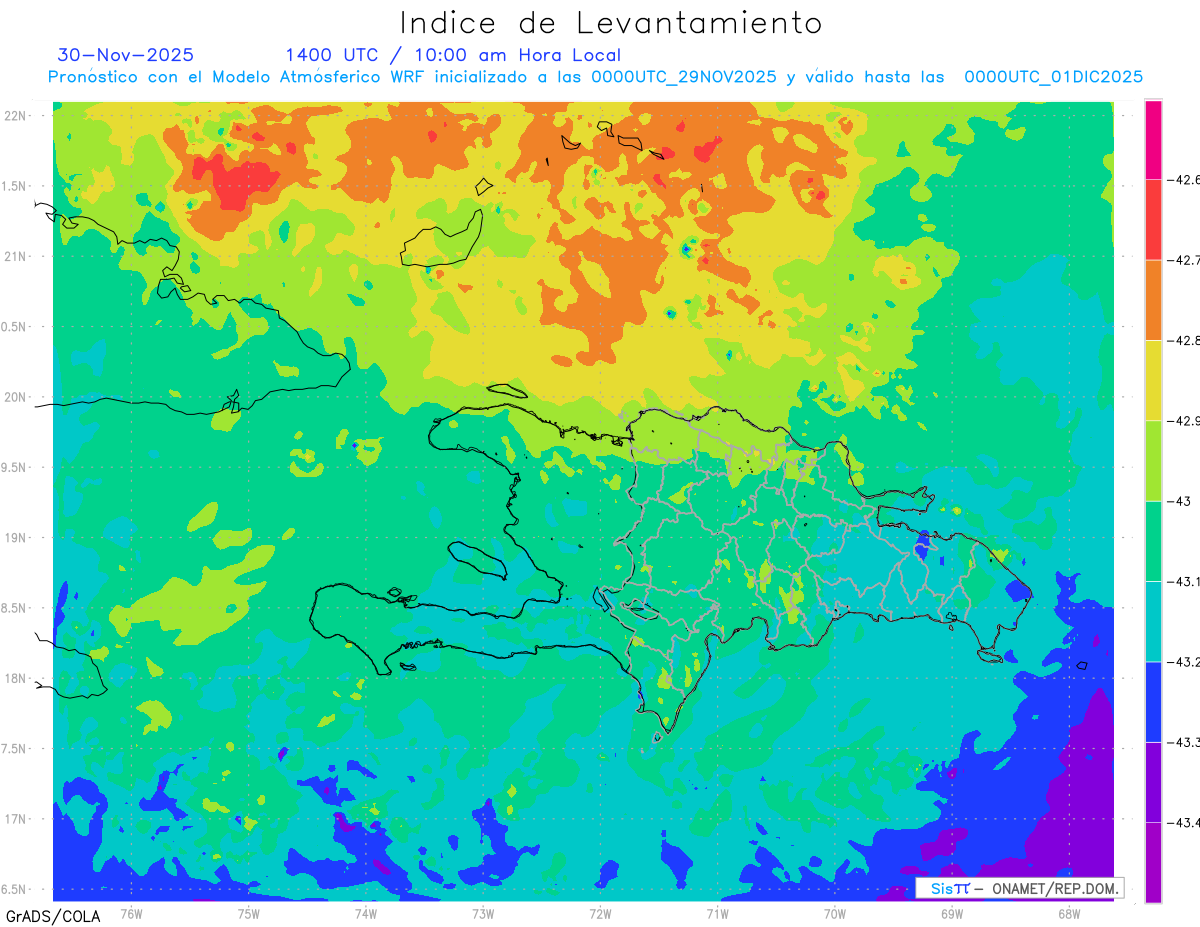
Task: Click the "20N" latitude label
Action: pos(16,397)
